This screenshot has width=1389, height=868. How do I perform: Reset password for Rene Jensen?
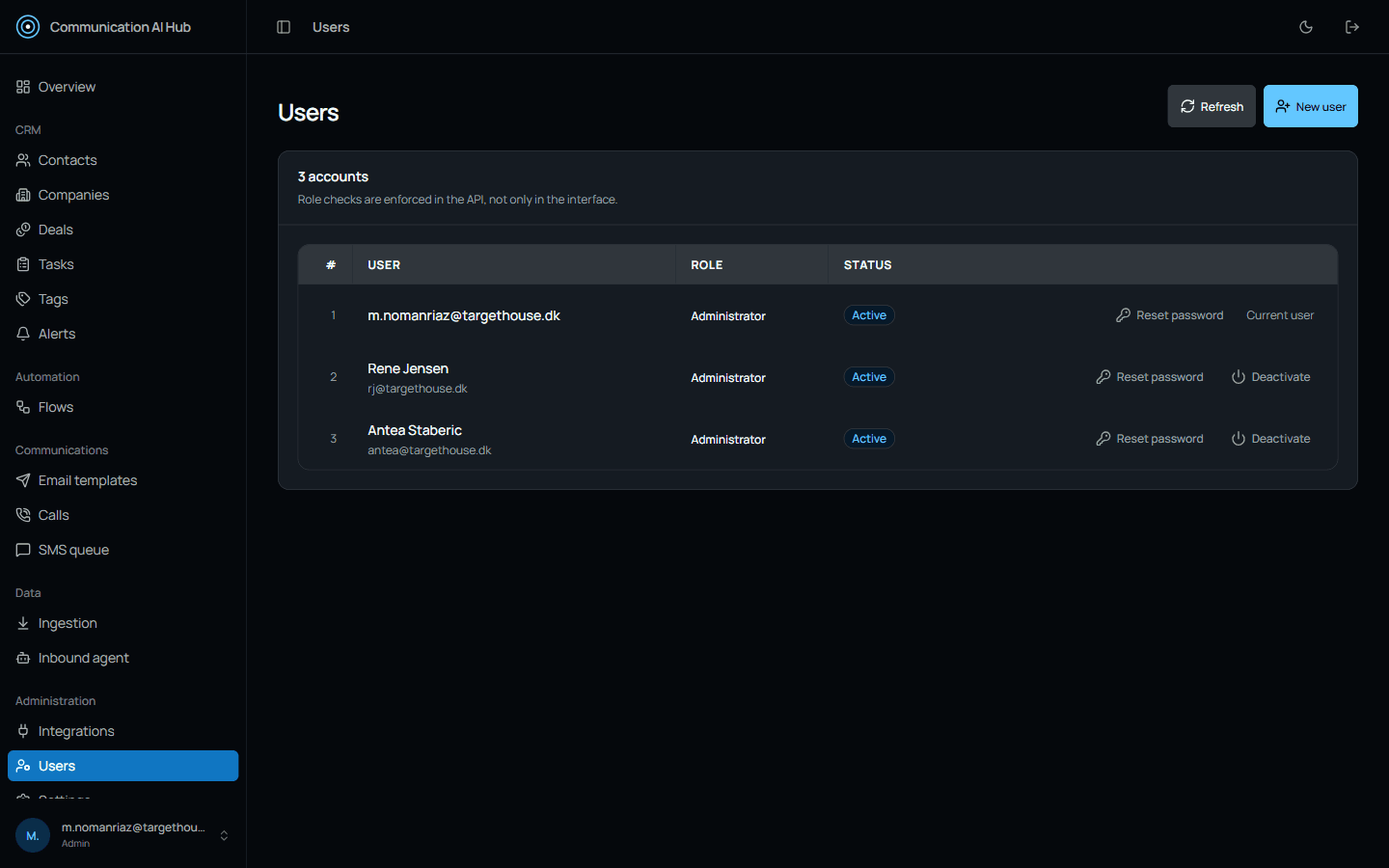click(1150, 377)
